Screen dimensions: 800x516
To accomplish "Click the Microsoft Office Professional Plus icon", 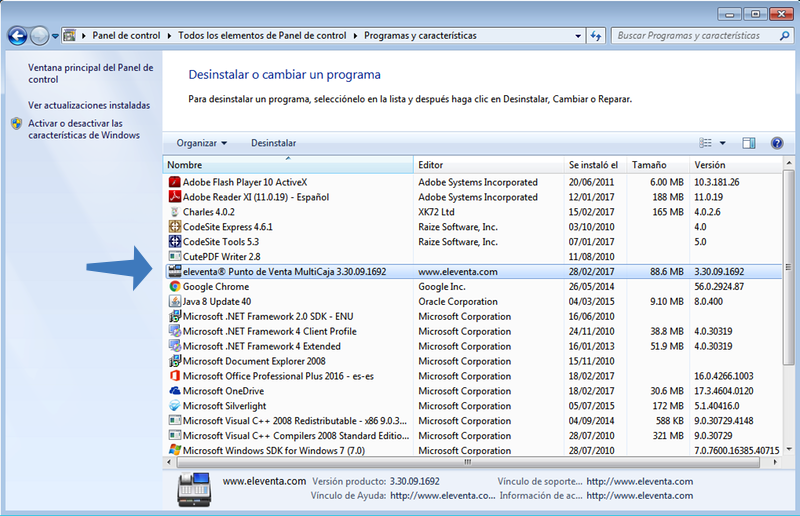I will point(174,376).
